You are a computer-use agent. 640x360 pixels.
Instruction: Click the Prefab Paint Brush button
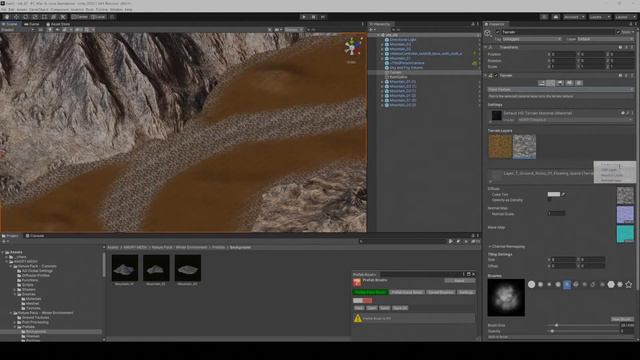[x=370, y=292]
